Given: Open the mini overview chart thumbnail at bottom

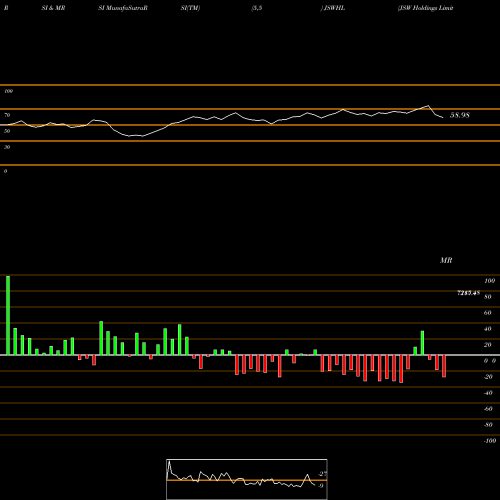Looking at the screenshot, I should [x=247, y=479].
